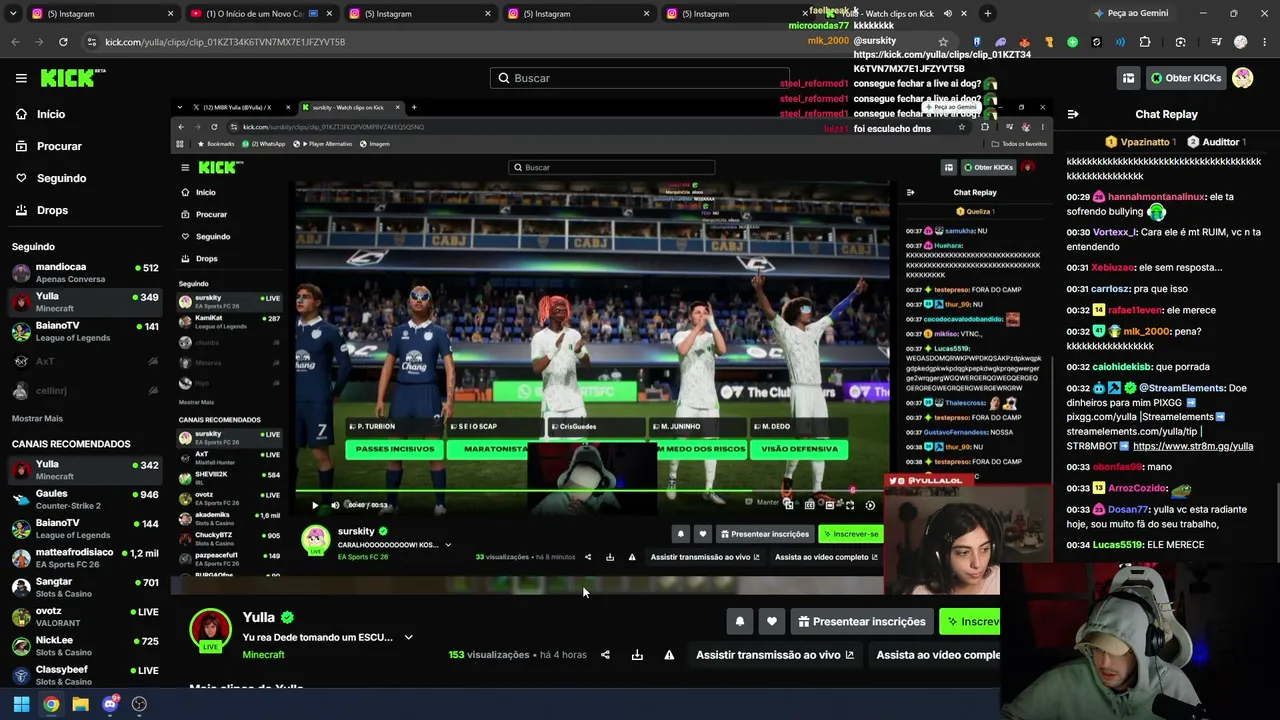Open the Chrome profile avatar in the toolbar
Screen dimensions: 1280x720
tap(1241, 42)
